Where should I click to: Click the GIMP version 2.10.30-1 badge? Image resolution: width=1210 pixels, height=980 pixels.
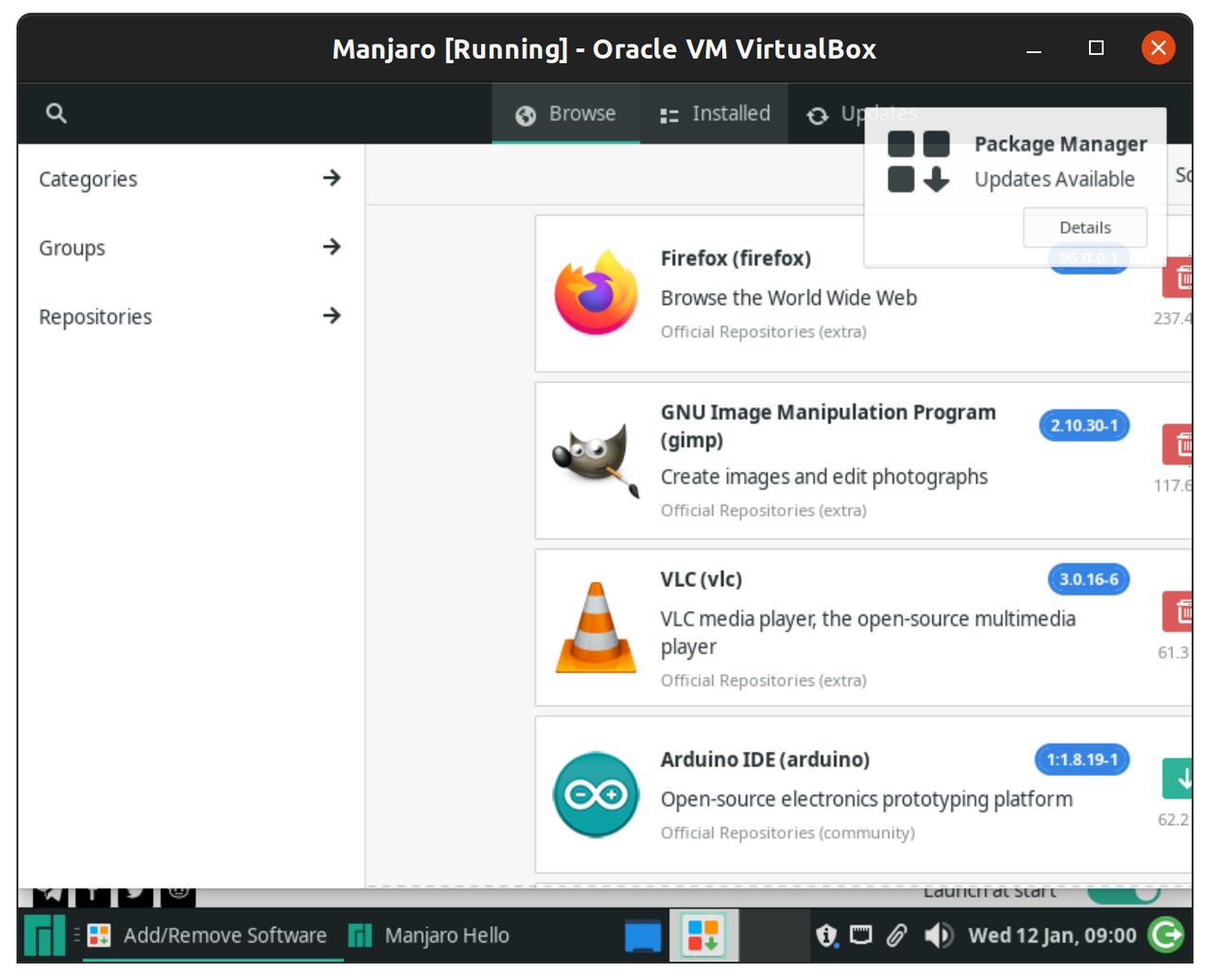pyautogui.click(x=1083, y=425)
